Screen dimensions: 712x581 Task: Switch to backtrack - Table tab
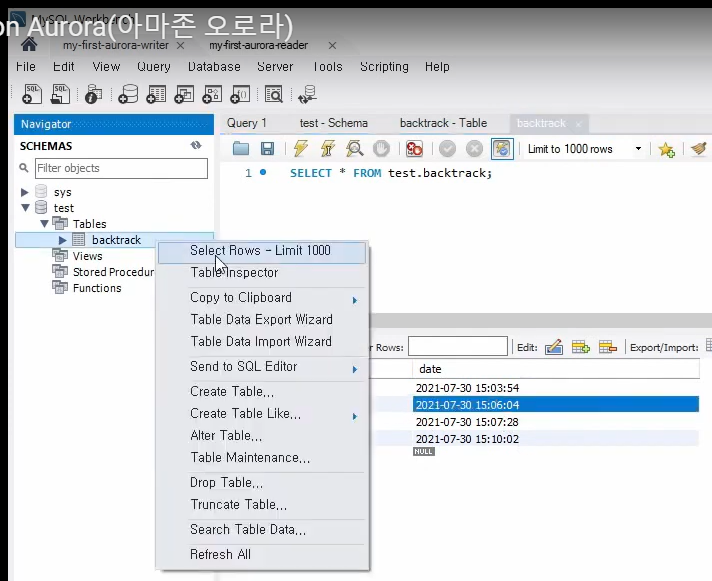443,123
